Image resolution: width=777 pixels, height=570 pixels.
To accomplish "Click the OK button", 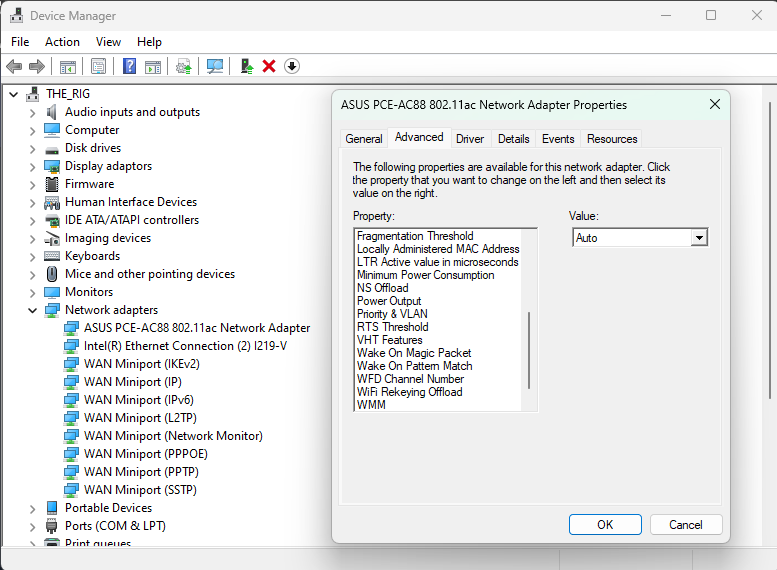I will 605,524.
